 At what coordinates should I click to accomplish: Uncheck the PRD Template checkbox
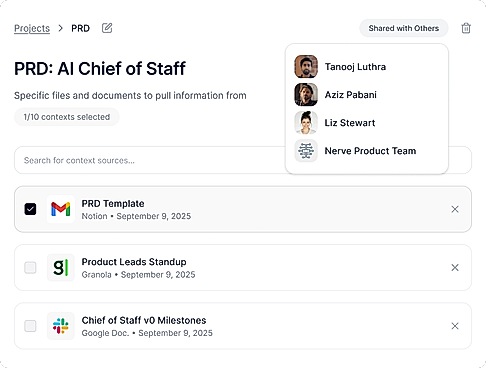(x=30, y=209)
